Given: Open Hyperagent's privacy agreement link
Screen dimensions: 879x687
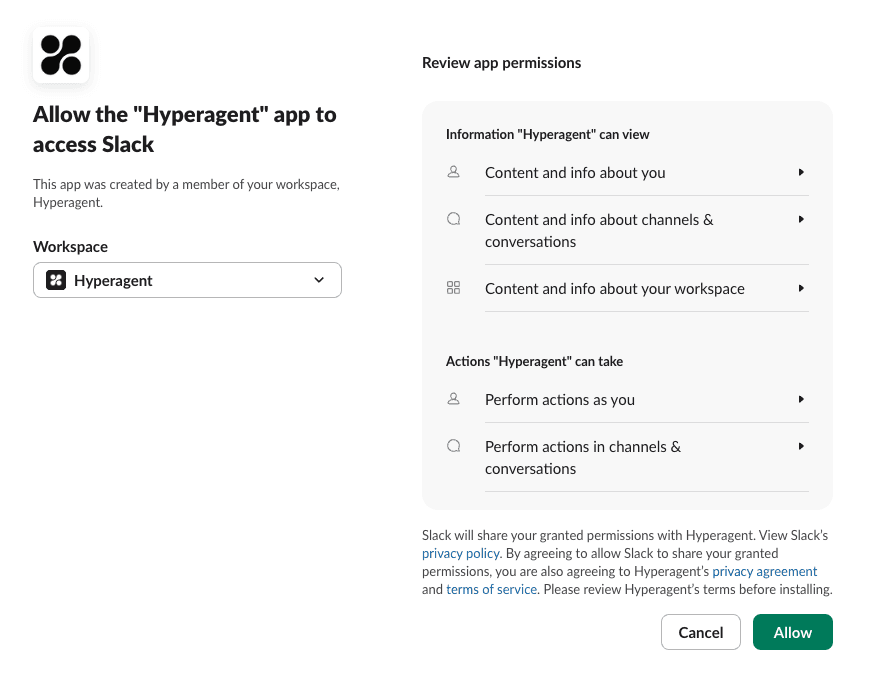Looking at the screenshot, I should [x=765, y=571].
